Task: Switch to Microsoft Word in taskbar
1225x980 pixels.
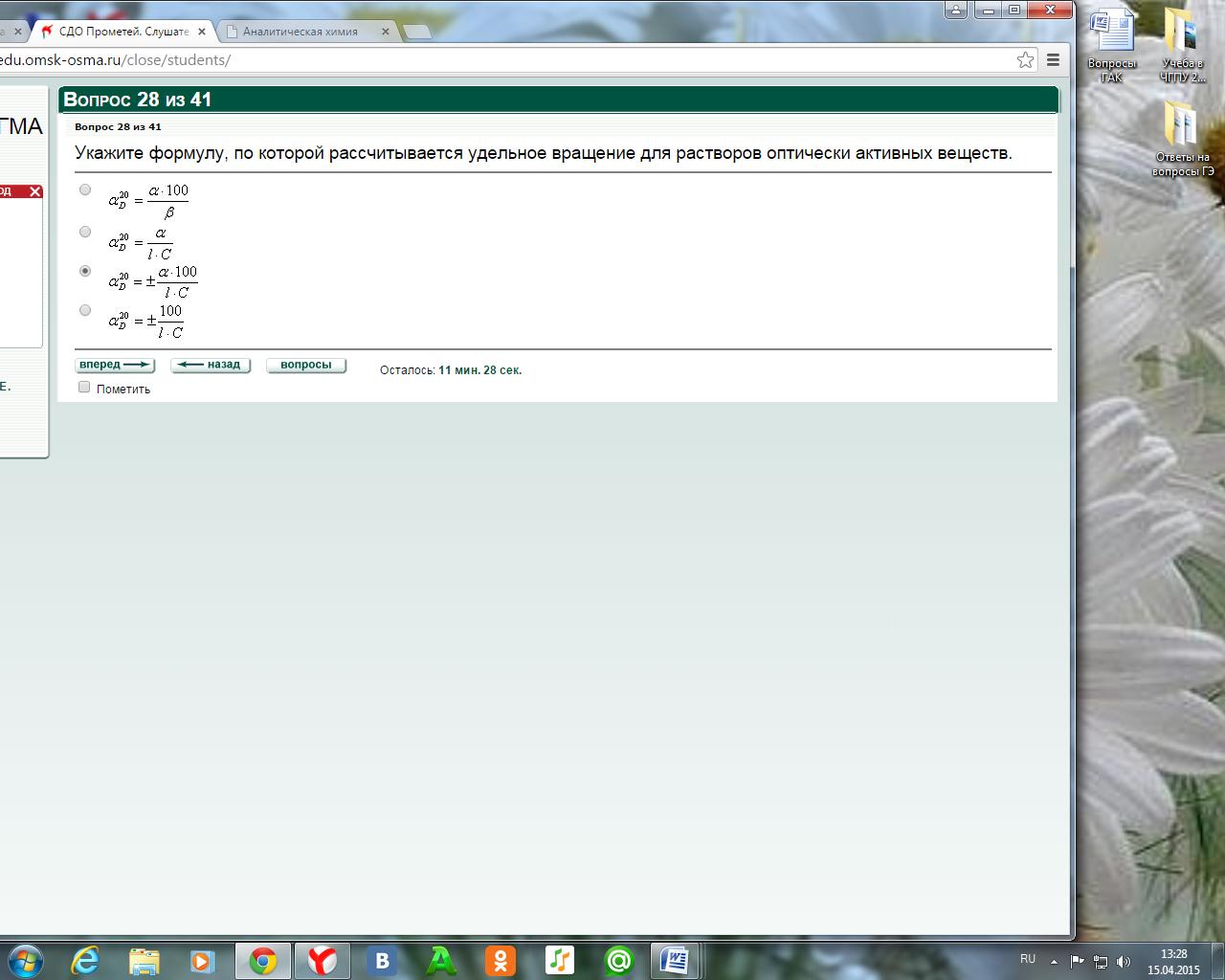Action: [675, 960]
